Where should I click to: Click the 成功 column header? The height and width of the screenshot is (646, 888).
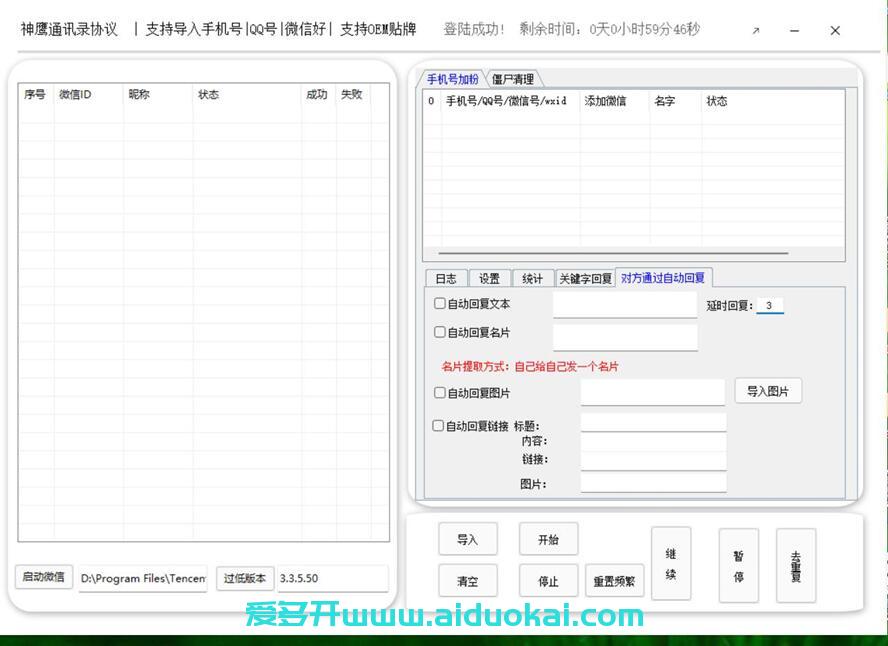point(317,95)
